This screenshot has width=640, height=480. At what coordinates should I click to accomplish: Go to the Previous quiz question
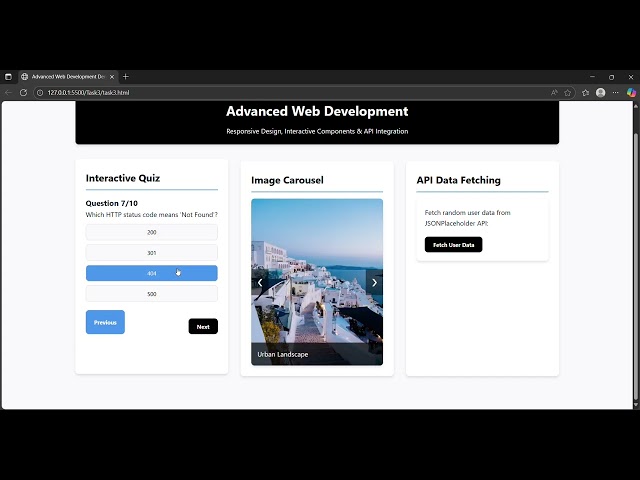click(105, 322)
